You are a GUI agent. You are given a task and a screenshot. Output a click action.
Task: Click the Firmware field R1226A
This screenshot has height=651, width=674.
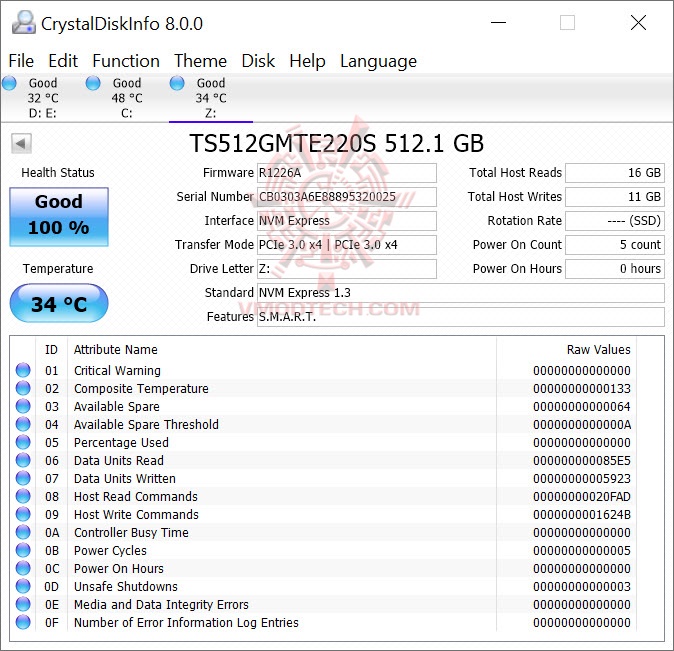pos(346,173)
